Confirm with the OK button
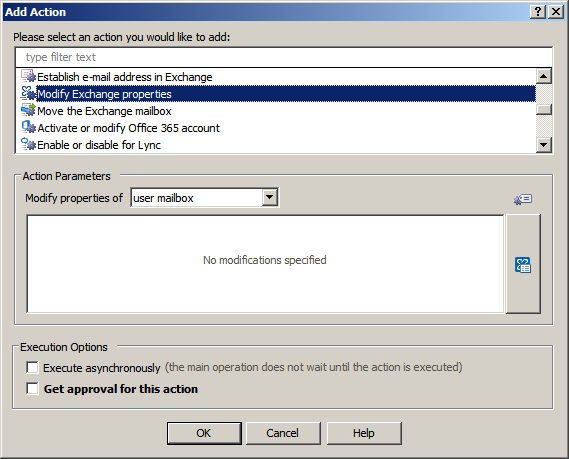This screenshot has width=569, height=459. pyautogui.click(x=204, y=433)
